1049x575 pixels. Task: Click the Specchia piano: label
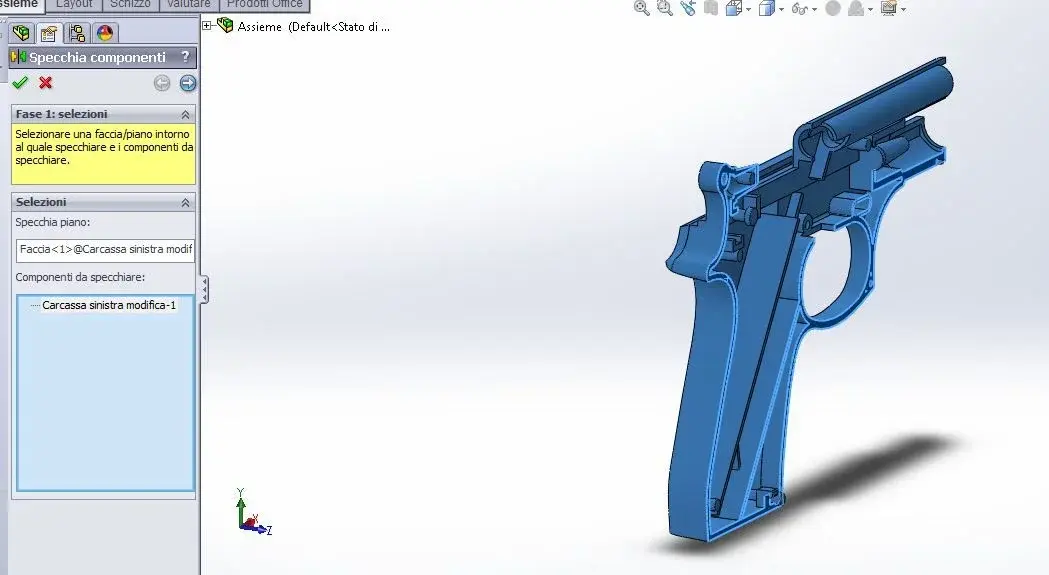(53, 222)
